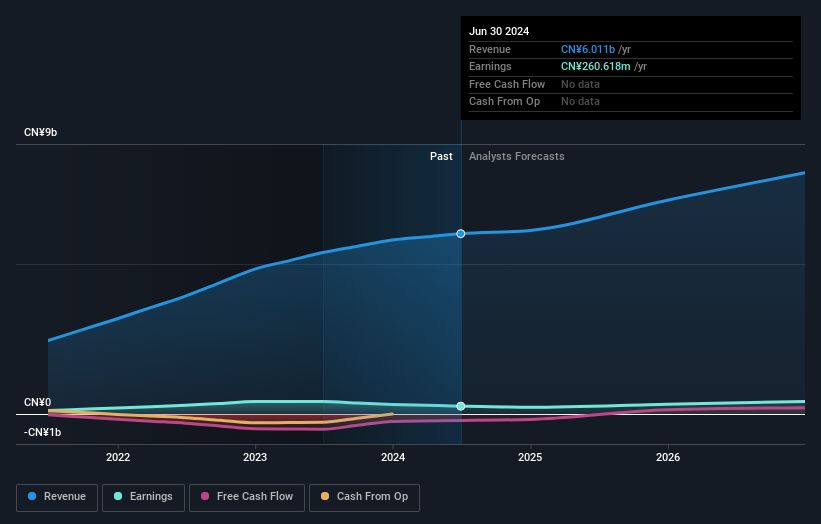Click the CN¥9b y-axis label
Viewport: 821px width, 524px height.
tap(40, 132)
